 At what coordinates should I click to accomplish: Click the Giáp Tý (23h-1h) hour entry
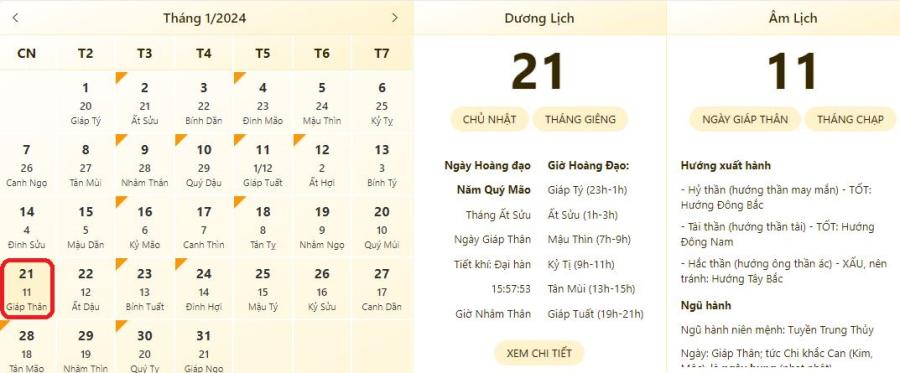click(587, 190)
